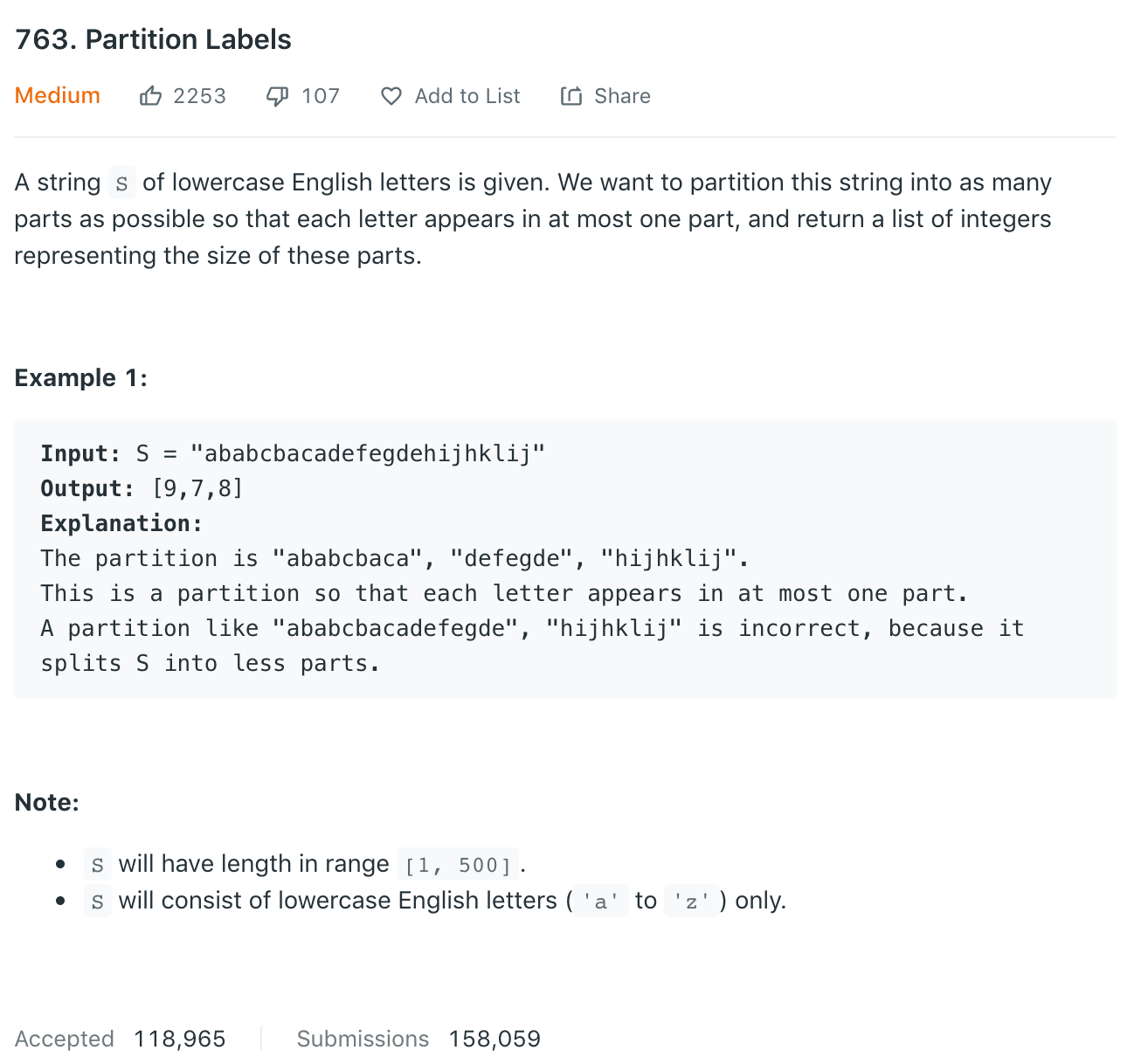The width and height of the screenshot is (1141, 1064).
Task: Click the Input string in the example
Action: pyautogui.click(x=367, y=453)
